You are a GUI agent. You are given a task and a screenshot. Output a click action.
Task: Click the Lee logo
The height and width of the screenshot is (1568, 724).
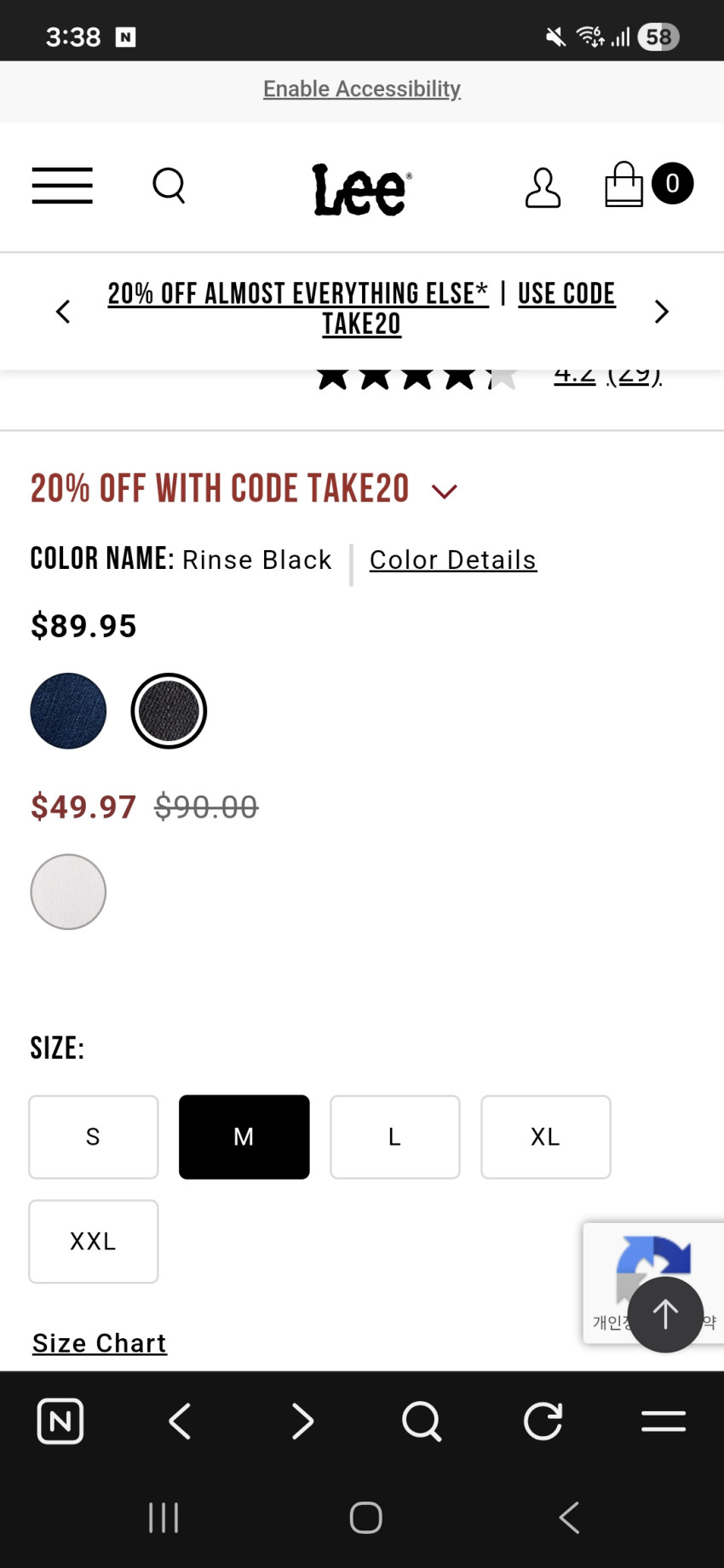click(x=361, y=188)
